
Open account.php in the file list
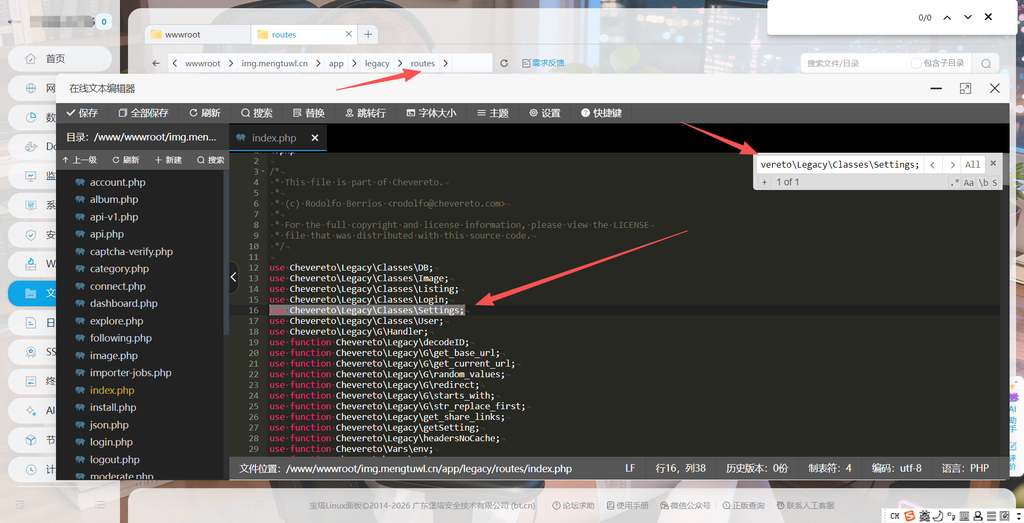118,182
